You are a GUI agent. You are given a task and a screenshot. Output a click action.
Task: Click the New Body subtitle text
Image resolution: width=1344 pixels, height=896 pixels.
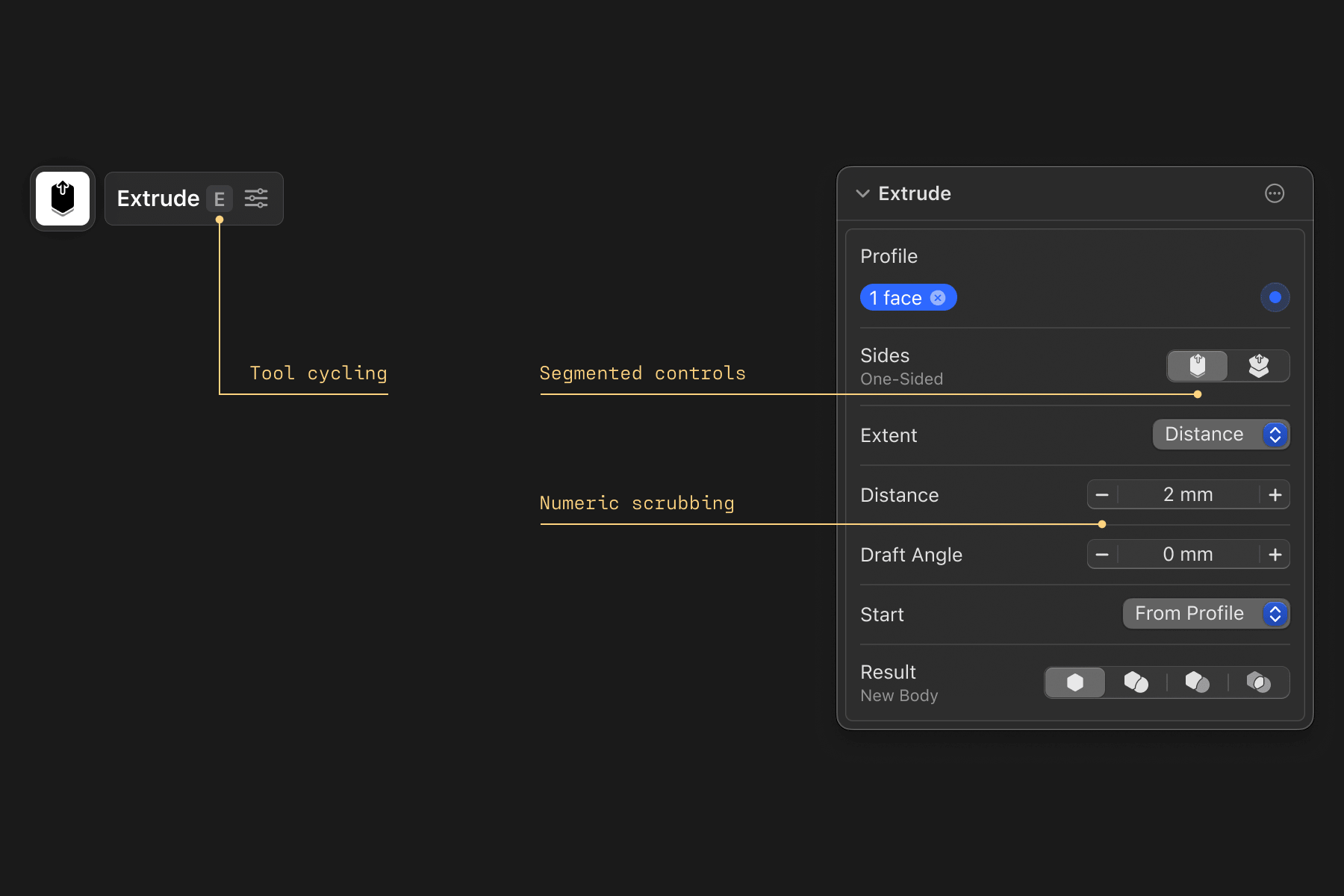(899, 695)
